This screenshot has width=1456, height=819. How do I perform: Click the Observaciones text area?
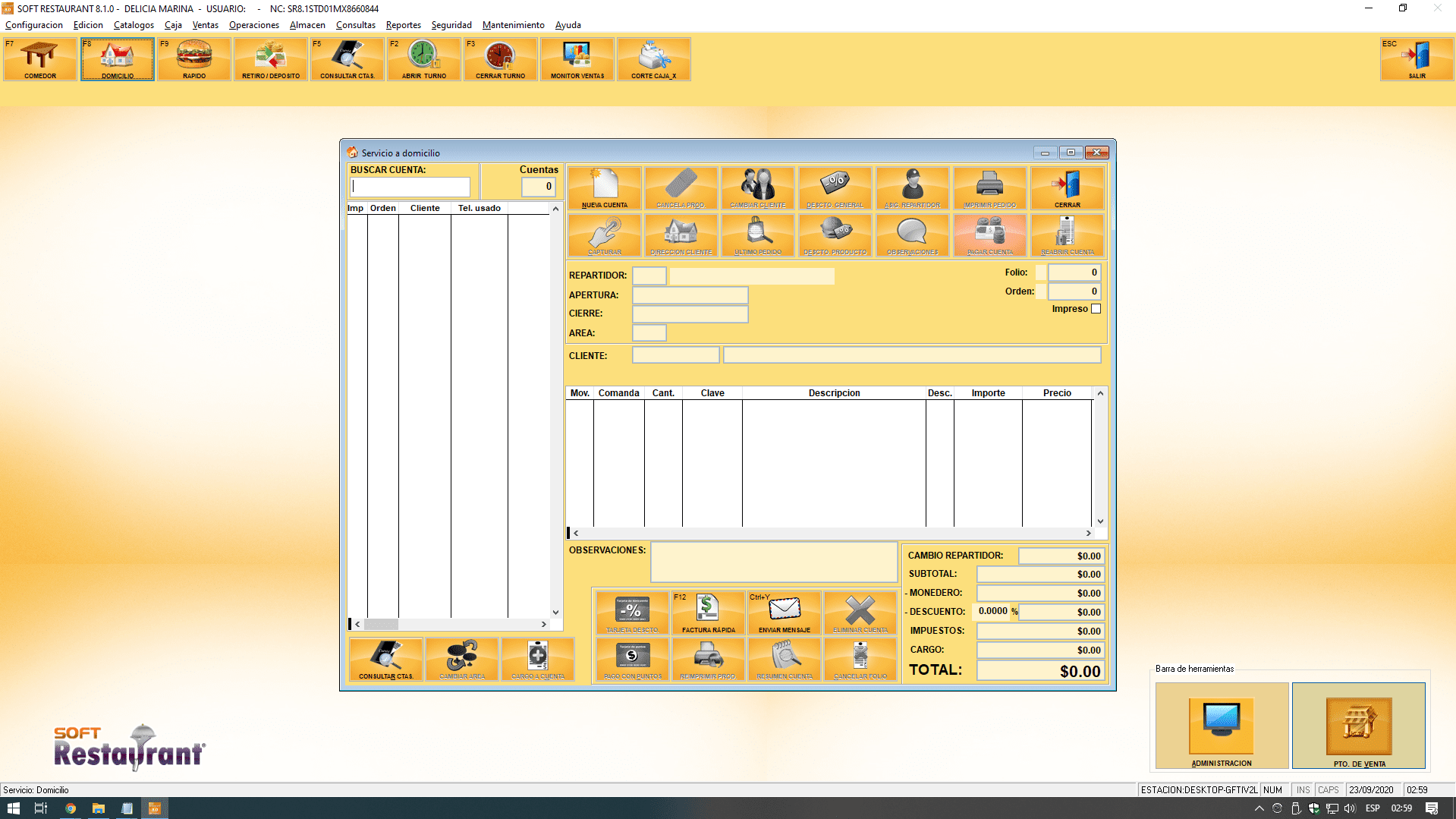tap(774, 562)
